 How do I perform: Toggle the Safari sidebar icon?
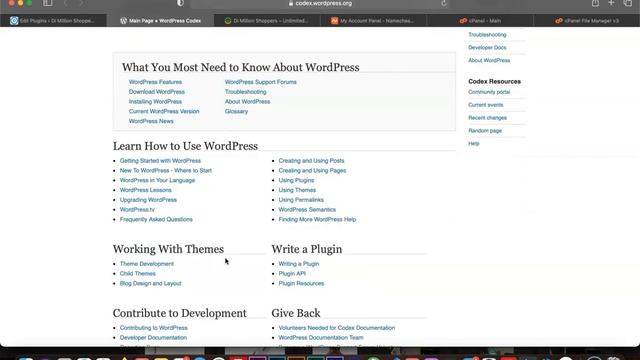point(48,3)
